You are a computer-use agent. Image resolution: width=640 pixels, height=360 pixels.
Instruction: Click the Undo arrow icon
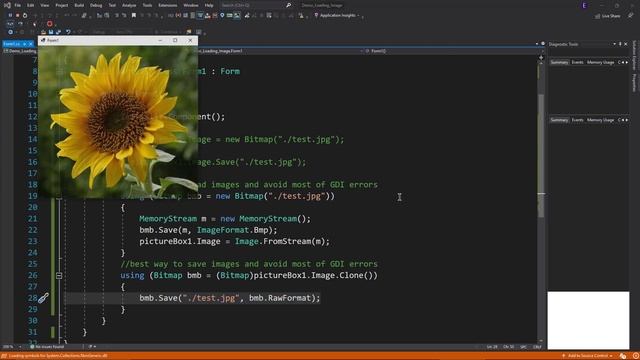(68, 32)
